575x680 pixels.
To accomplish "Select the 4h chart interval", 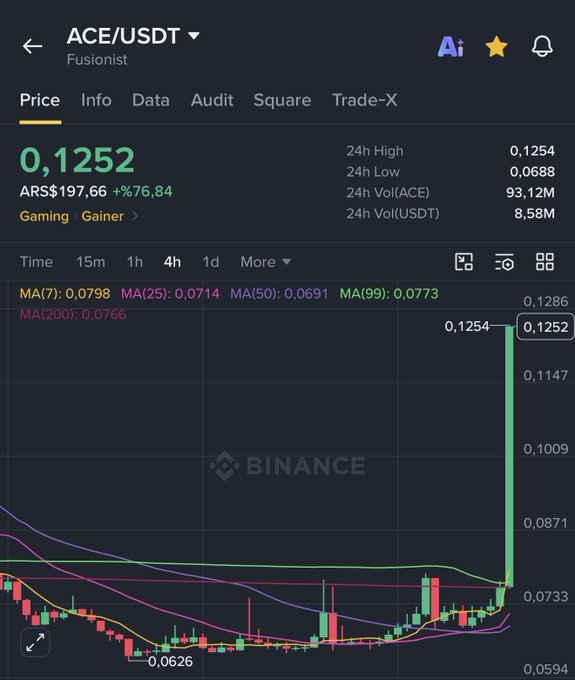I will 172,262.
